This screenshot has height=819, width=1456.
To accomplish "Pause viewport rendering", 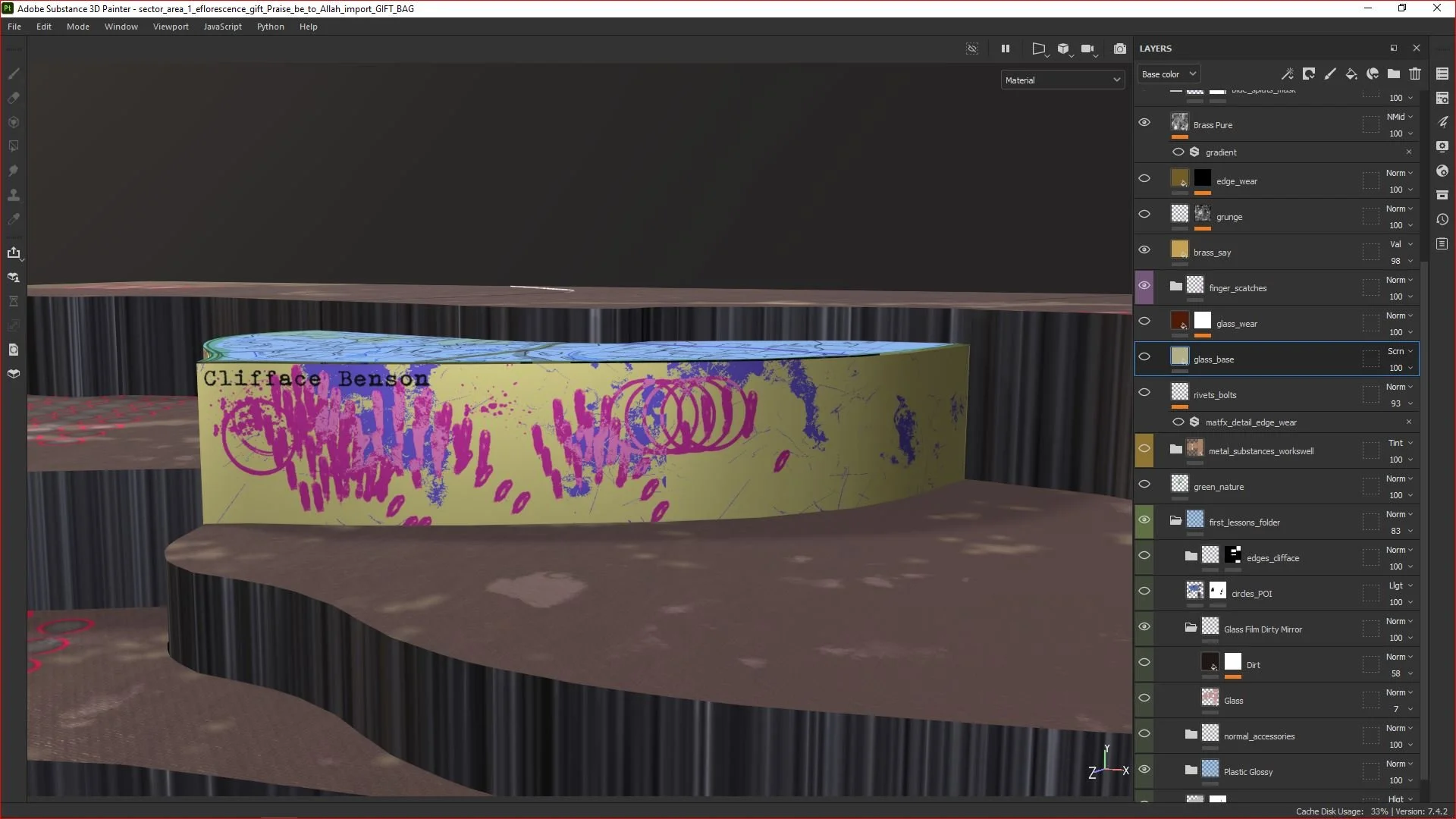I will pos(1006,49).
